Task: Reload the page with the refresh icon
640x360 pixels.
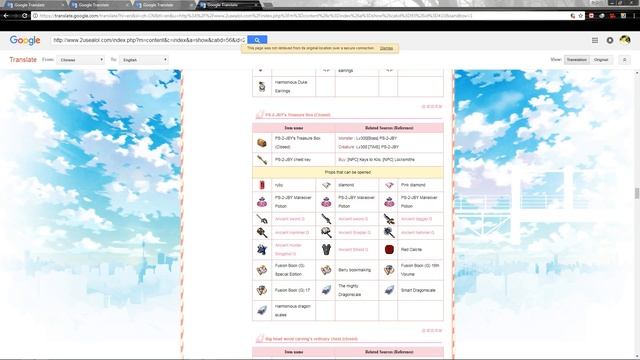Action: point(24,16)
